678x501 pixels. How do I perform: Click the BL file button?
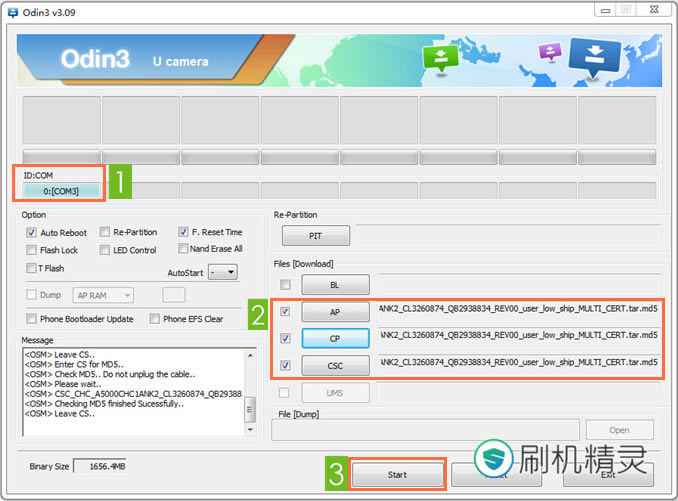pyautogui.click(x=335, y=285)
